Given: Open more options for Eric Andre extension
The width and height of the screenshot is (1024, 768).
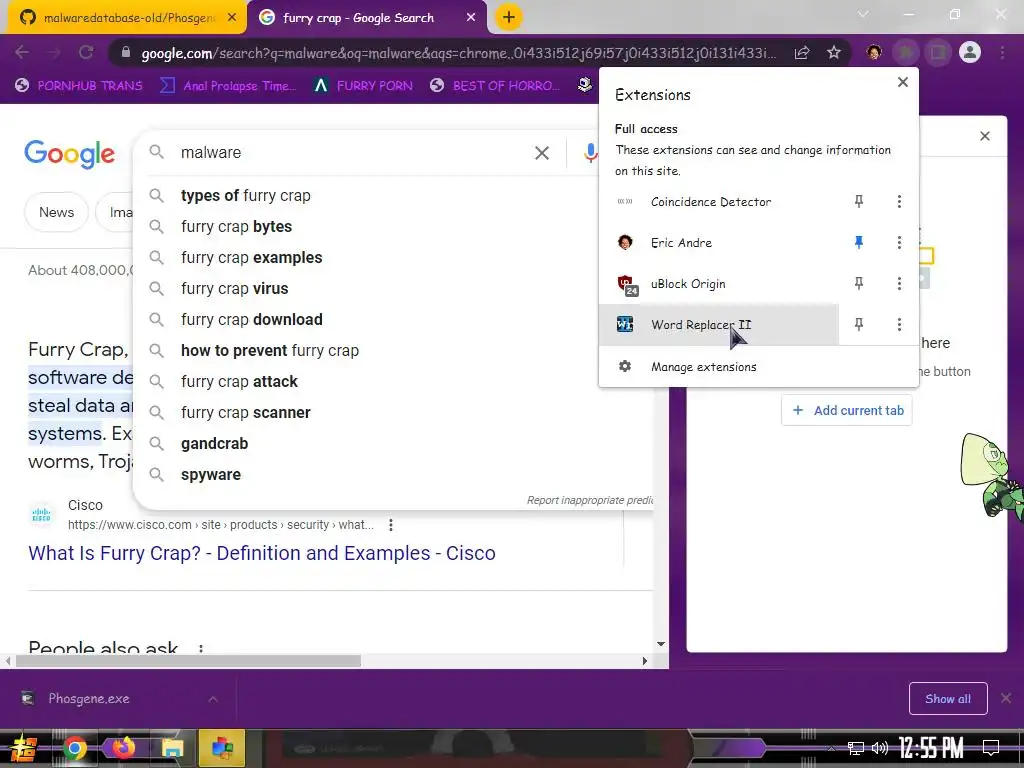Looking at the screenshot, I should pyautogui.click(x=899, y=242).
